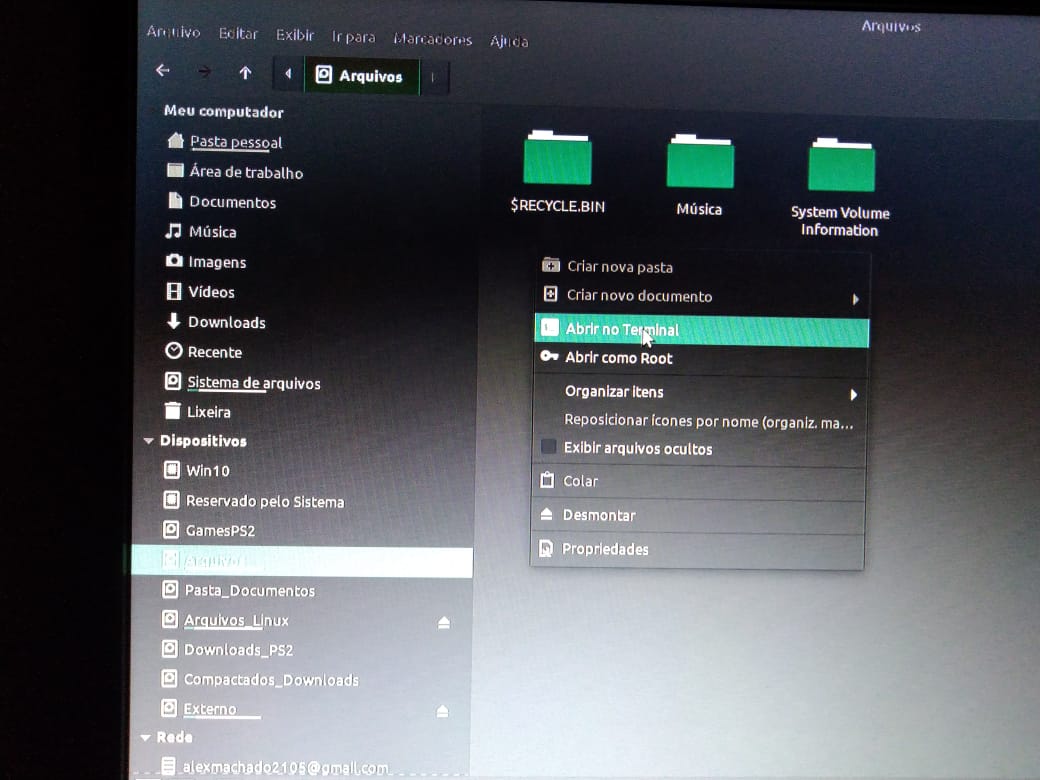Open Downloads in the sidebar

pyautogui.click(x=216, y=322)
